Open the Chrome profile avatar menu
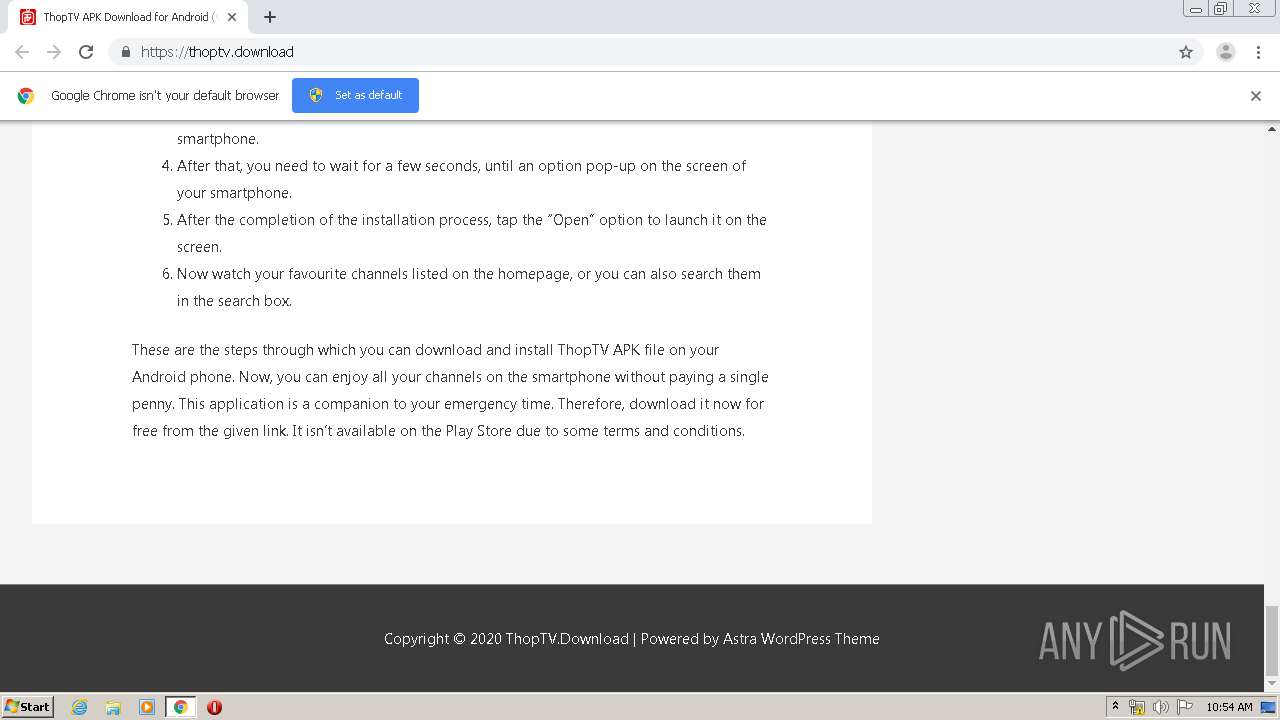Viewport: 1280px width, 720px height. (x=1226, y=52)
